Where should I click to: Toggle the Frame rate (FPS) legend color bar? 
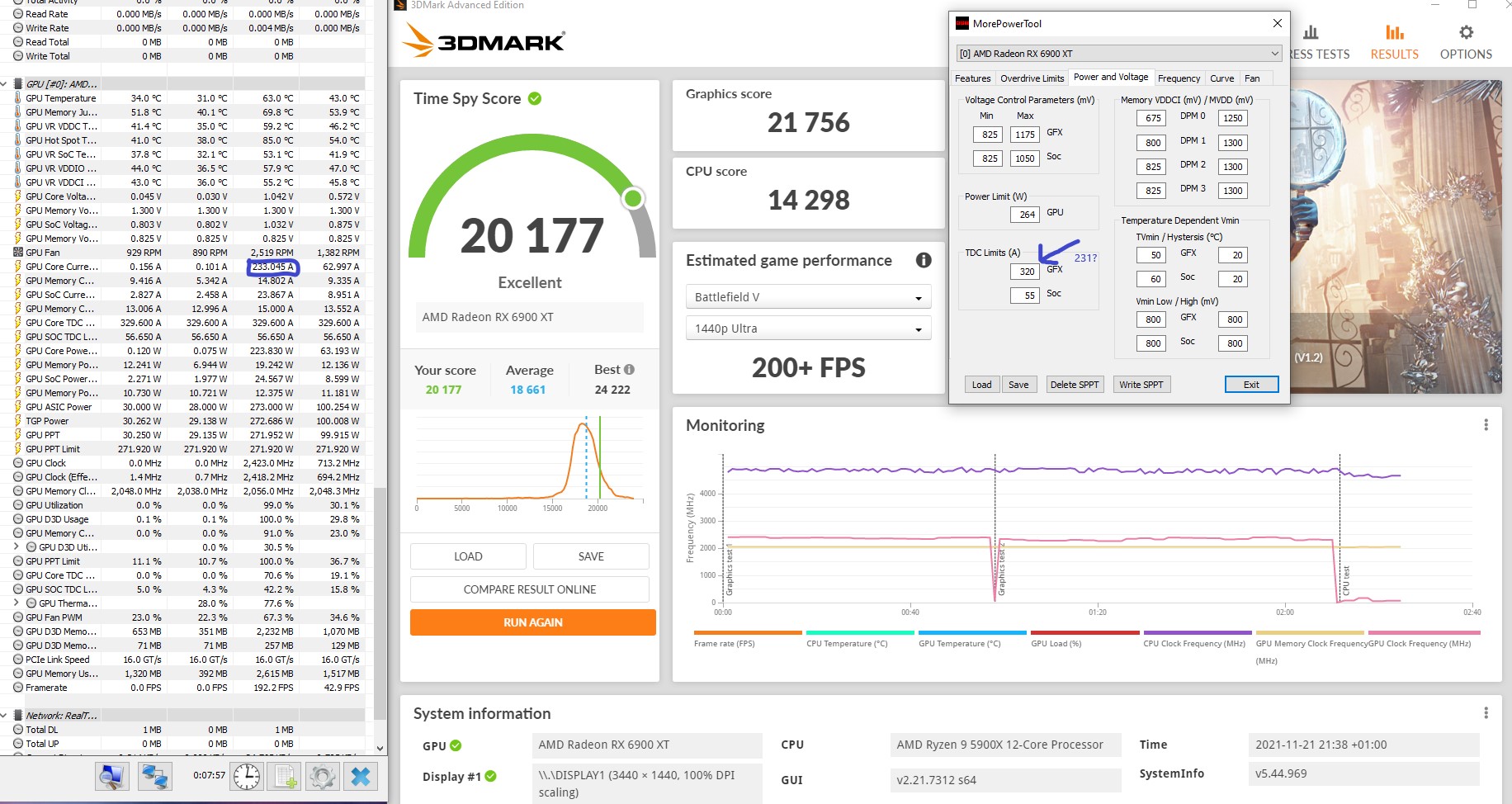[x=748, y=633]
